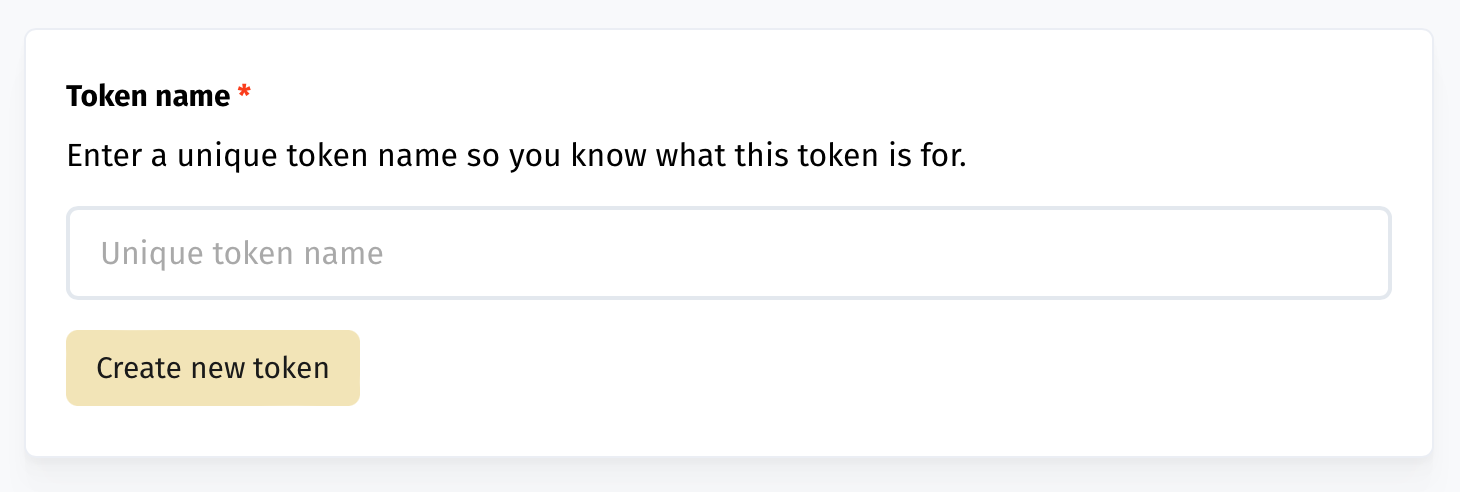
Task: Click the right end of the token name input
Action: click(x=1360, y=253)
